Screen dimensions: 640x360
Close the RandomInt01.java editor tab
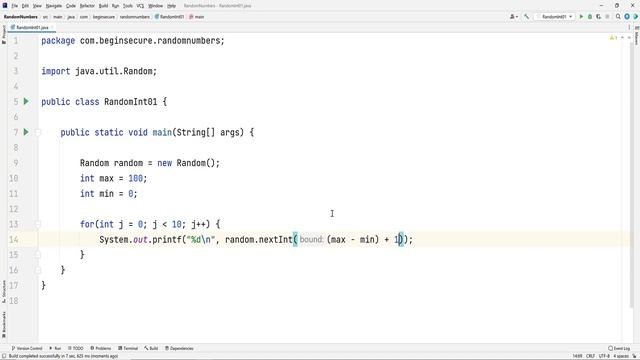point(52,27)
